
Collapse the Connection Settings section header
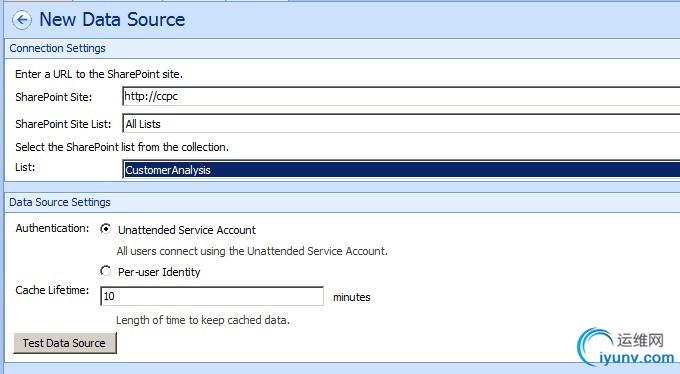[x=57, y=48]
